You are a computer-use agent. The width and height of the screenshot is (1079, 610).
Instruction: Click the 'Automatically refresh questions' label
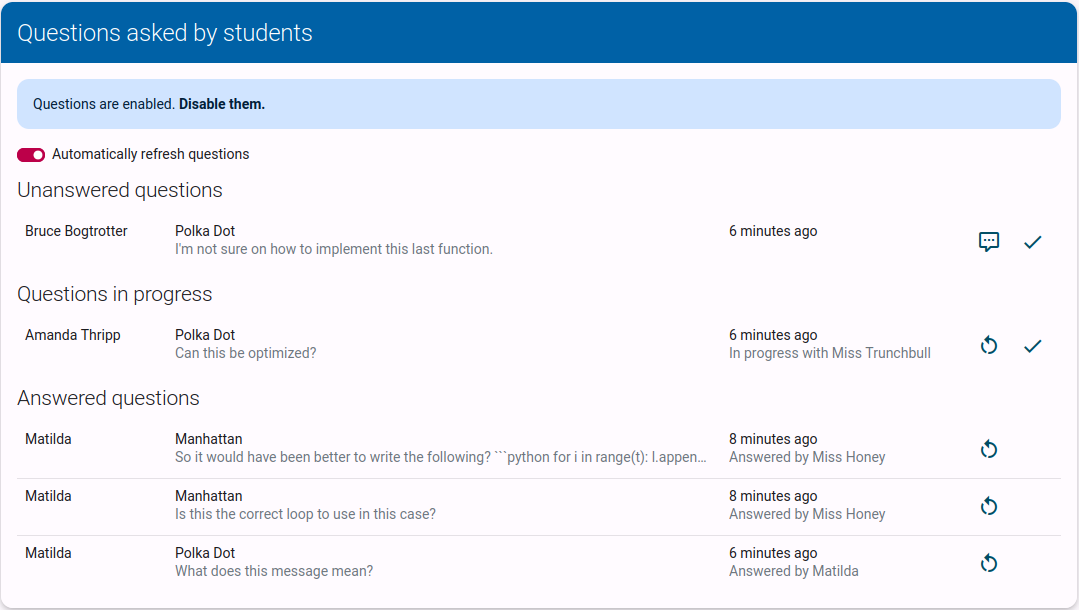pyautogui.click(x=151, y=155)
